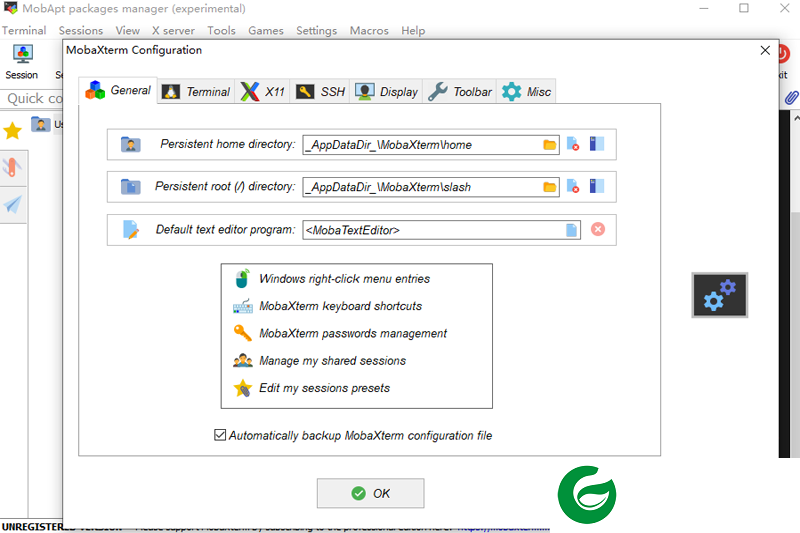Switch to the X11 tab
The image size is (800, 533).
pyautogui.click(x=262, y=92)
